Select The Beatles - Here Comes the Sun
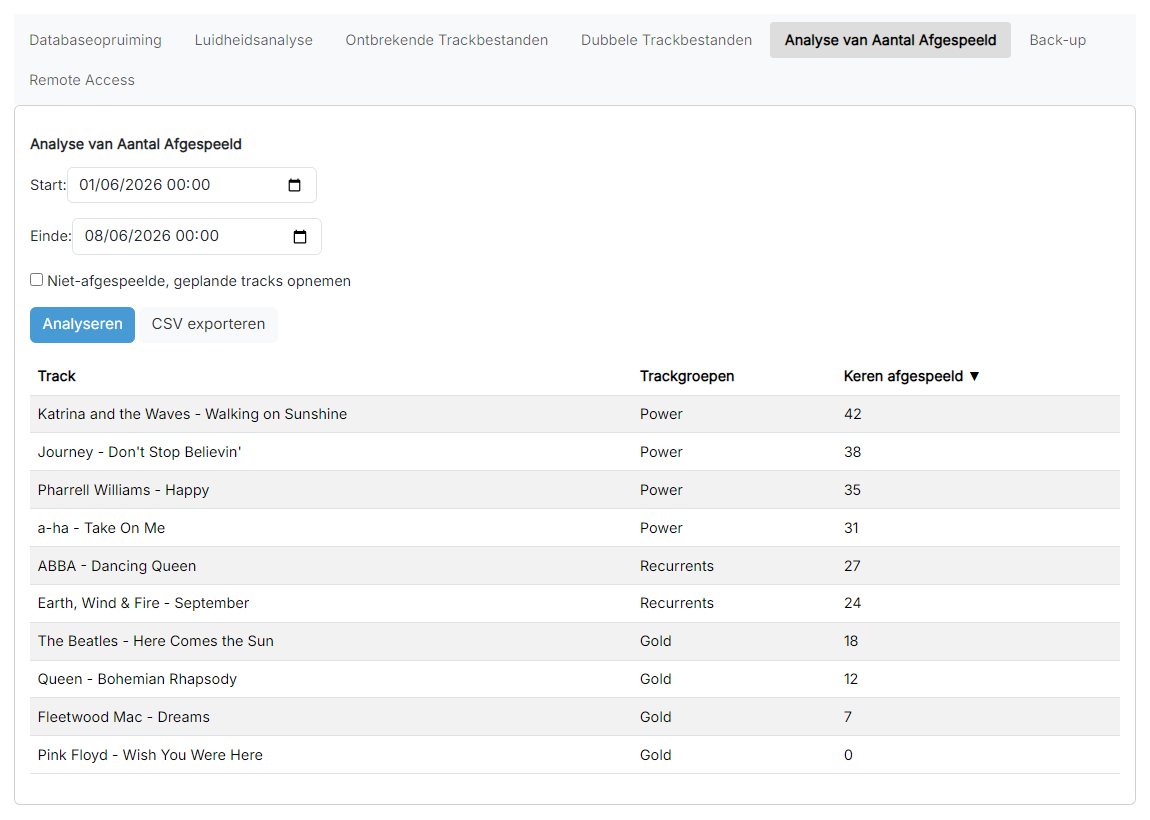 pyautogui.click(x=575, y=641)
